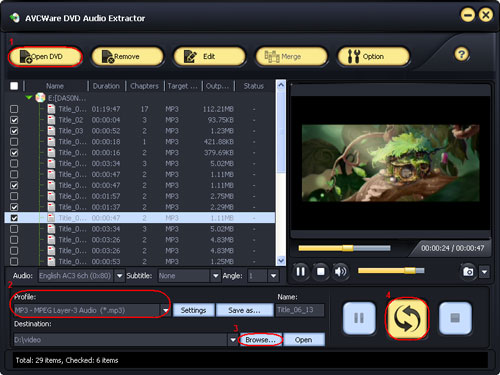Toggle the select-all checkbox in list header
Screen dimensions: 500x375
14,86
